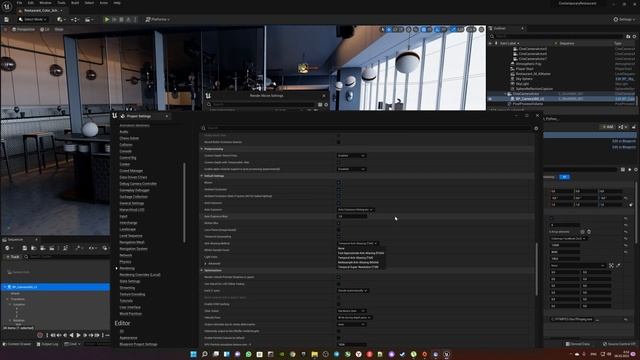The image size is (640, 360).
Task: Select the Rendering category
Action: pos(127,269)
